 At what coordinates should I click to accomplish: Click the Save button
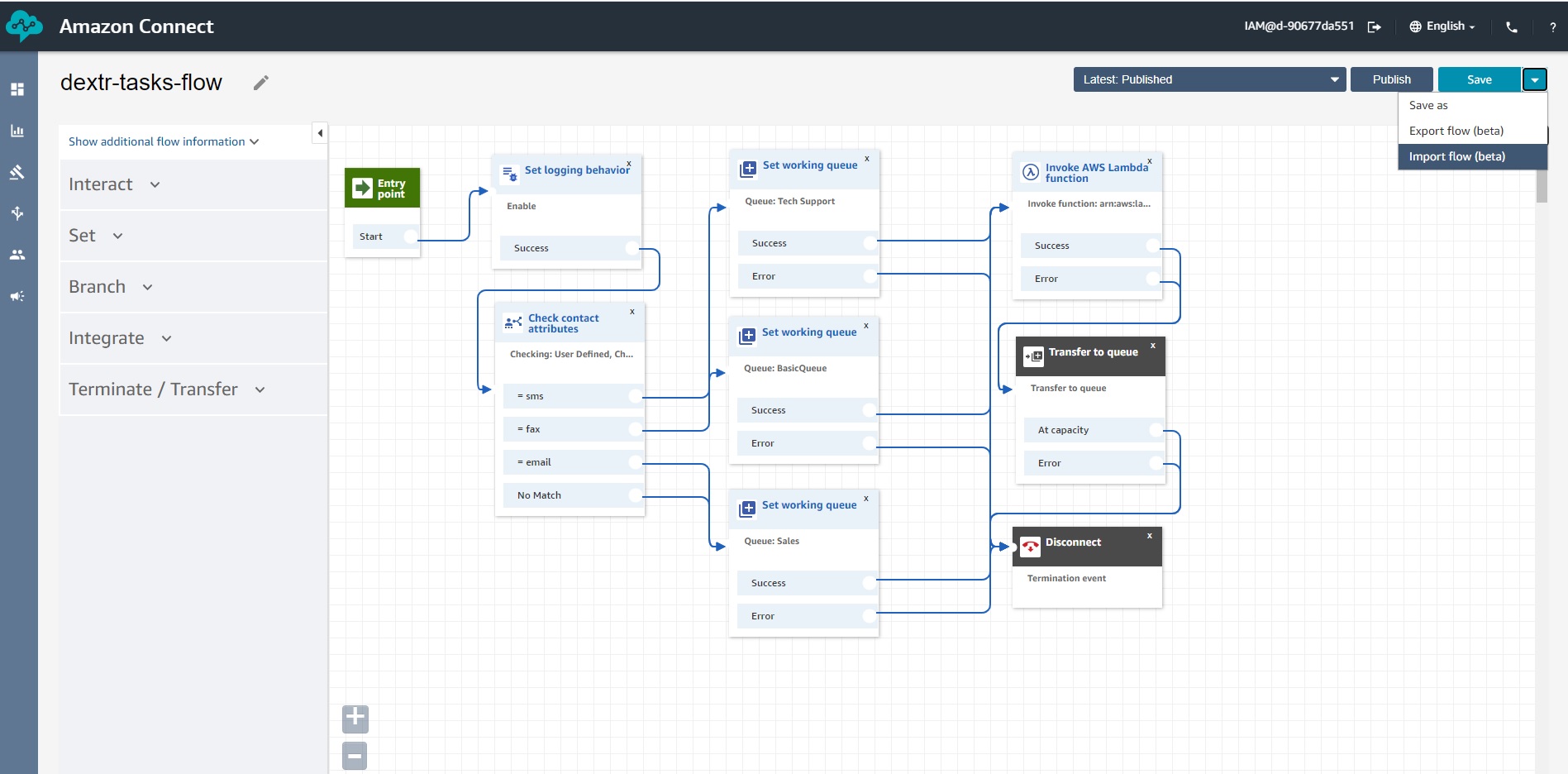click(x=1479, y=79)
